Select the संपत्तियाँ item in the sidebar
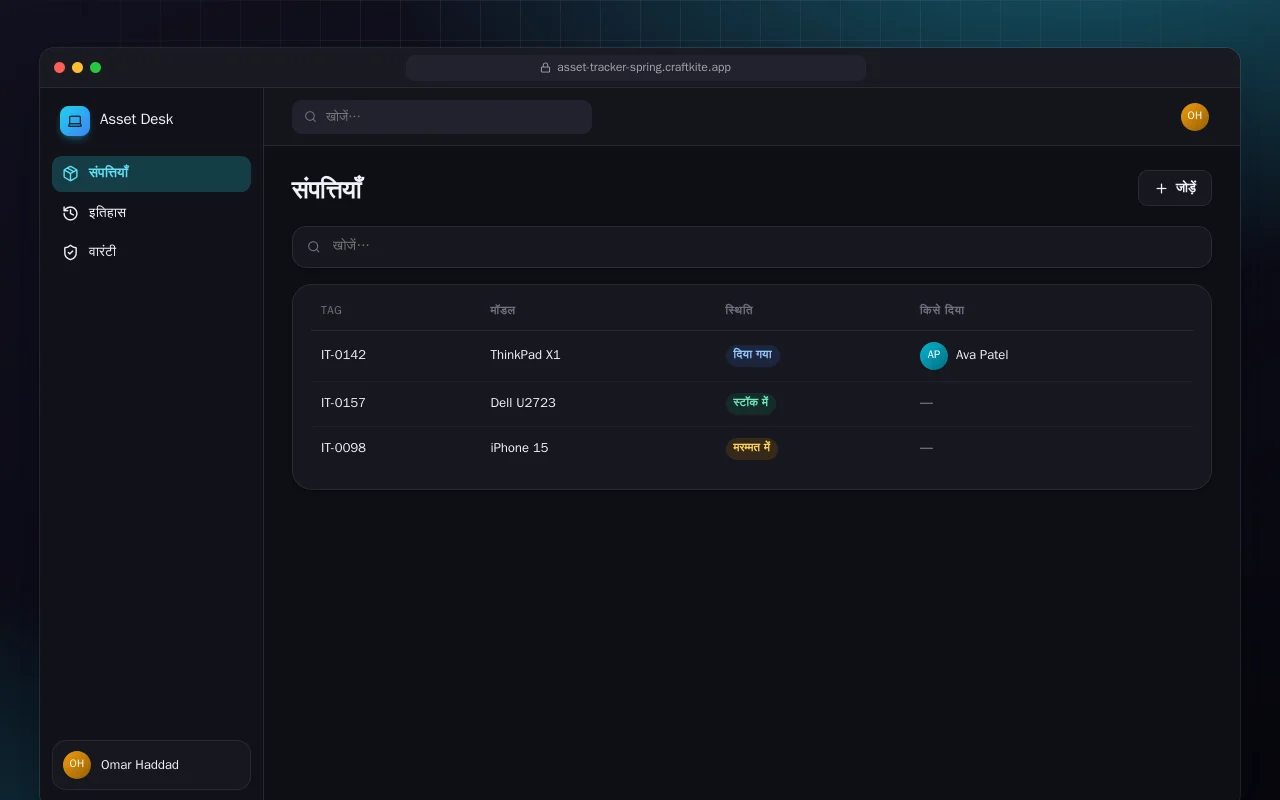1280x800 pixels. pyautogui.click(x=151, y=174)
